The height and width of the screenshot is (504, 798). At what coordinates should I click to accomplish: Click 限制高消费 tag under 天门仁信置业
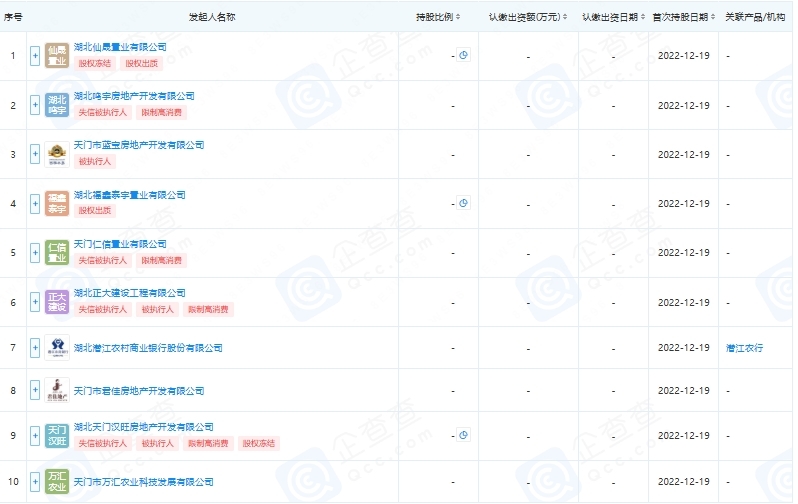[x=162, y=260]
